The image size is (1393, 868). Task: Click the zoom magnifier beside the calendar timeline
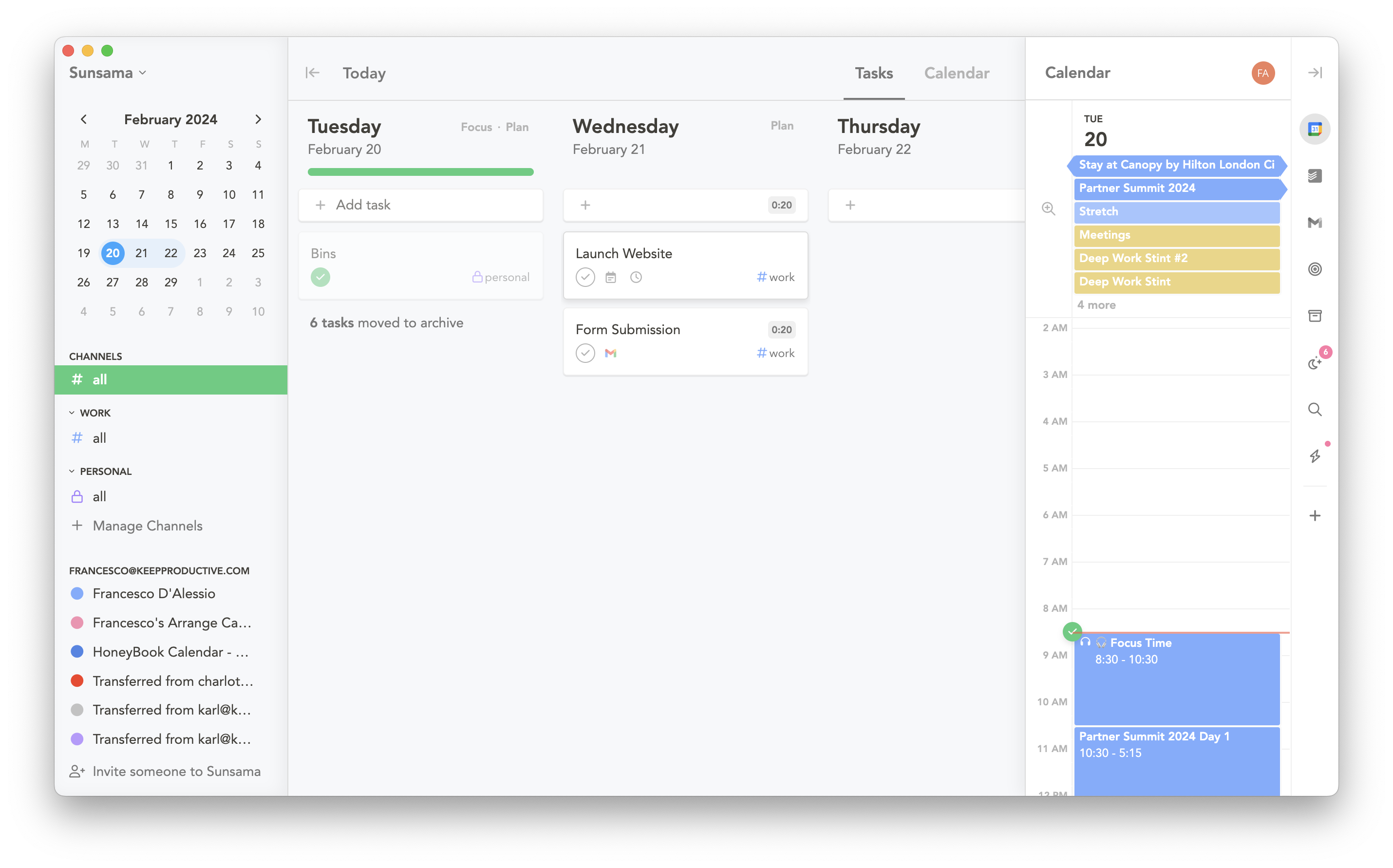click(1049, 209)
